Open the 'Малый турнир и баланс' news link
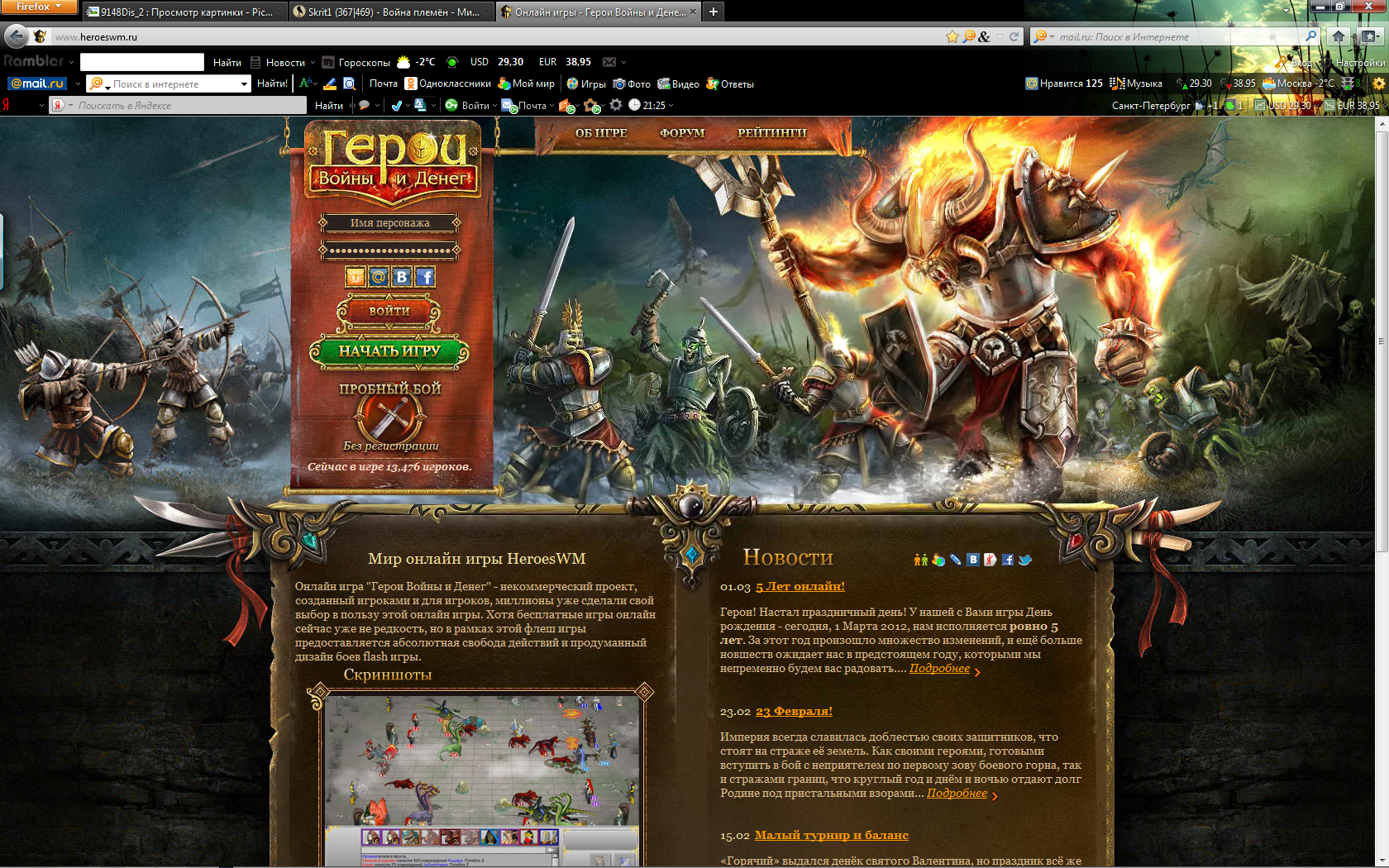Image resolution: width=1389 pixels, height=868 pixels. [832, 835]
